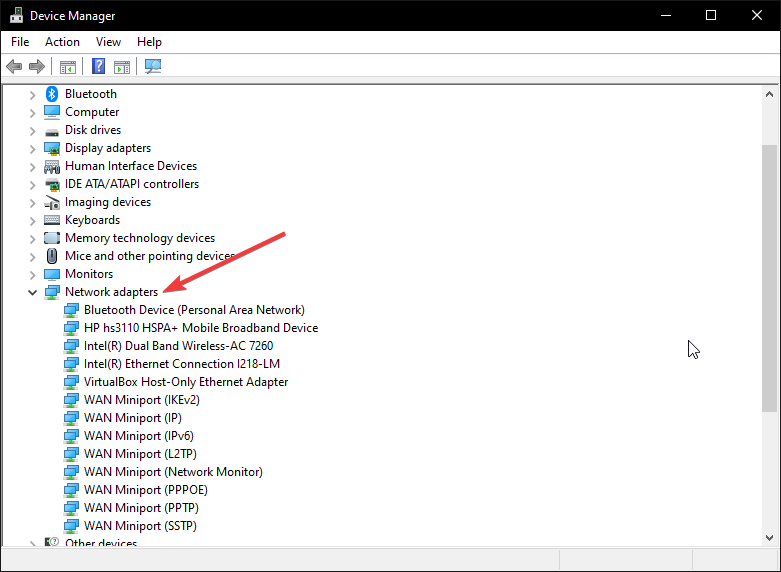Click icon beside WAN Miniport (IKEv2)
Image resolution: width=781 pixels, height=572 pixels.
(71, 400)
